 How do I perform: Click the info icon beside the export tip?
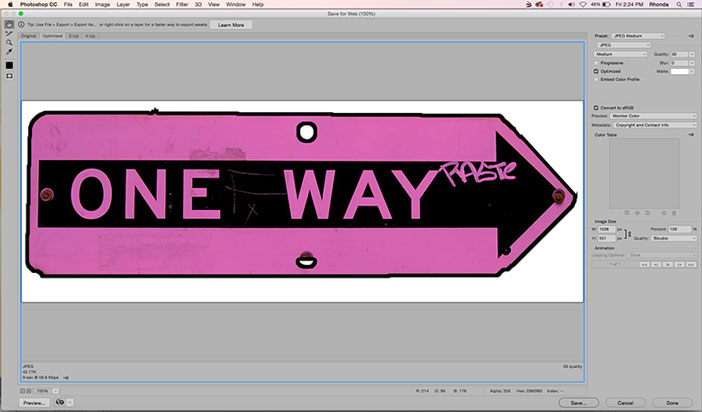click(21, 25)
